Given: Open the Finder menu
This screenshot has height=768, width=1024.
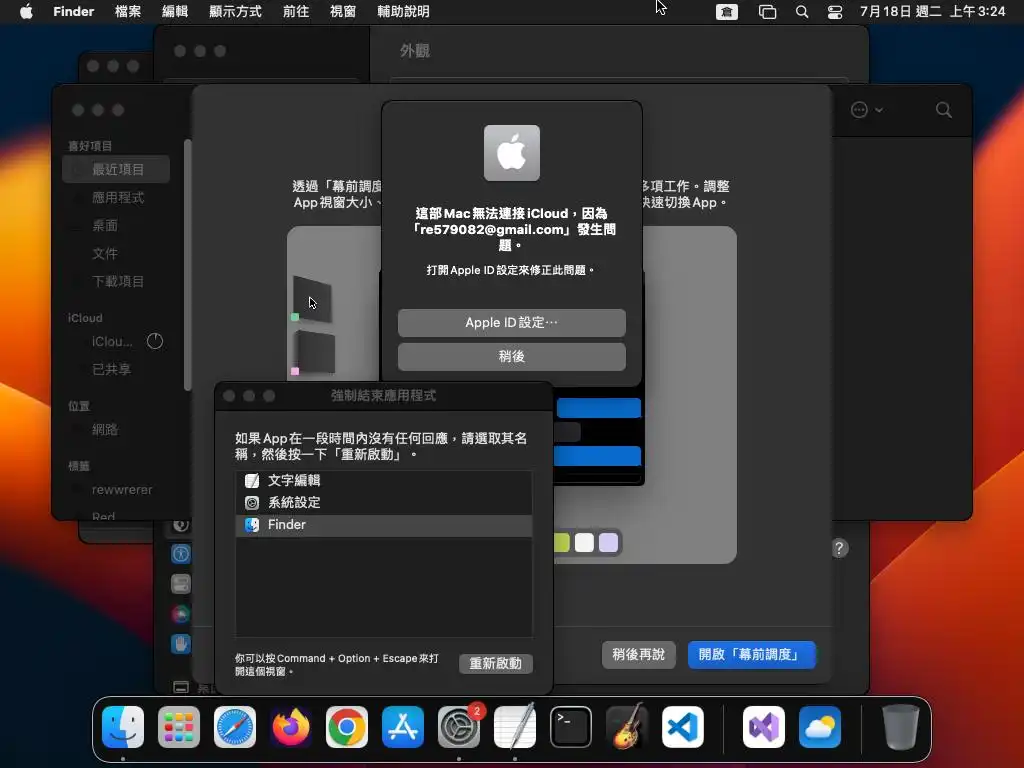Looking at the screenshot, I should [74, 11].
